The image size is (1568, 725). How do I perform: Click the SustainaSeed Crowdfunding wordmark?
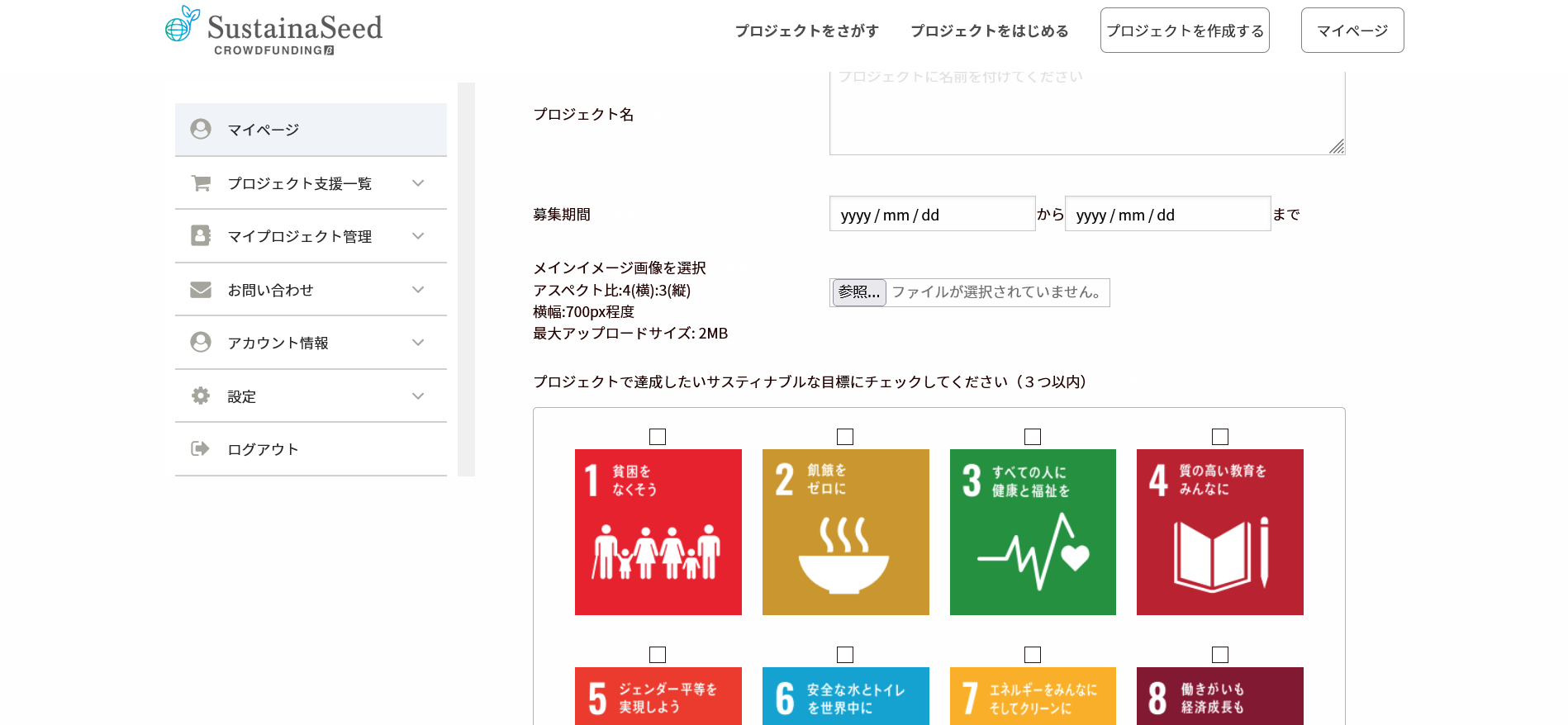[x=295, y=35]
